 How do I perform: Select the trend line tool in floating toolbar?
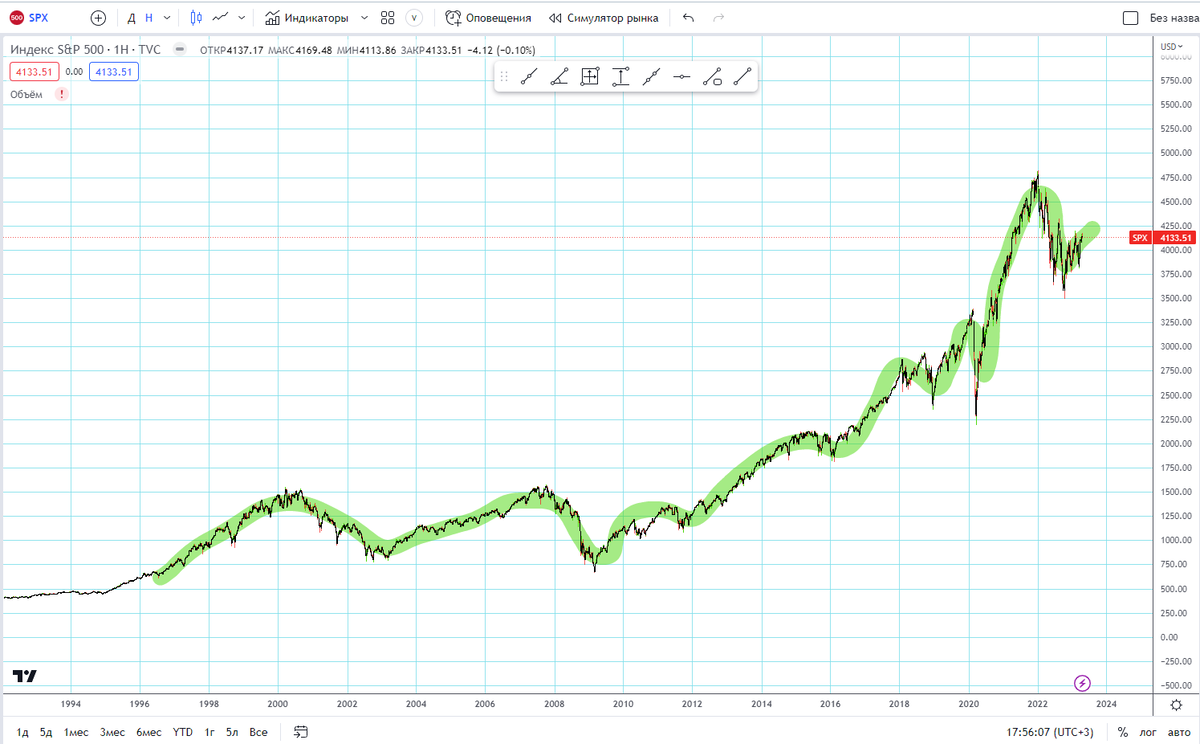tap(529, 76)
